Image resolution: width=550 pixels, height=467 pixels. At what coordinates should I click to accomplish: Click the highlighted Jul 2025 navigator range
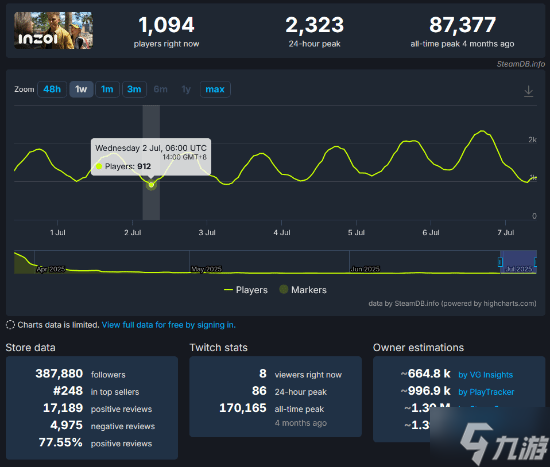(518, 262)
